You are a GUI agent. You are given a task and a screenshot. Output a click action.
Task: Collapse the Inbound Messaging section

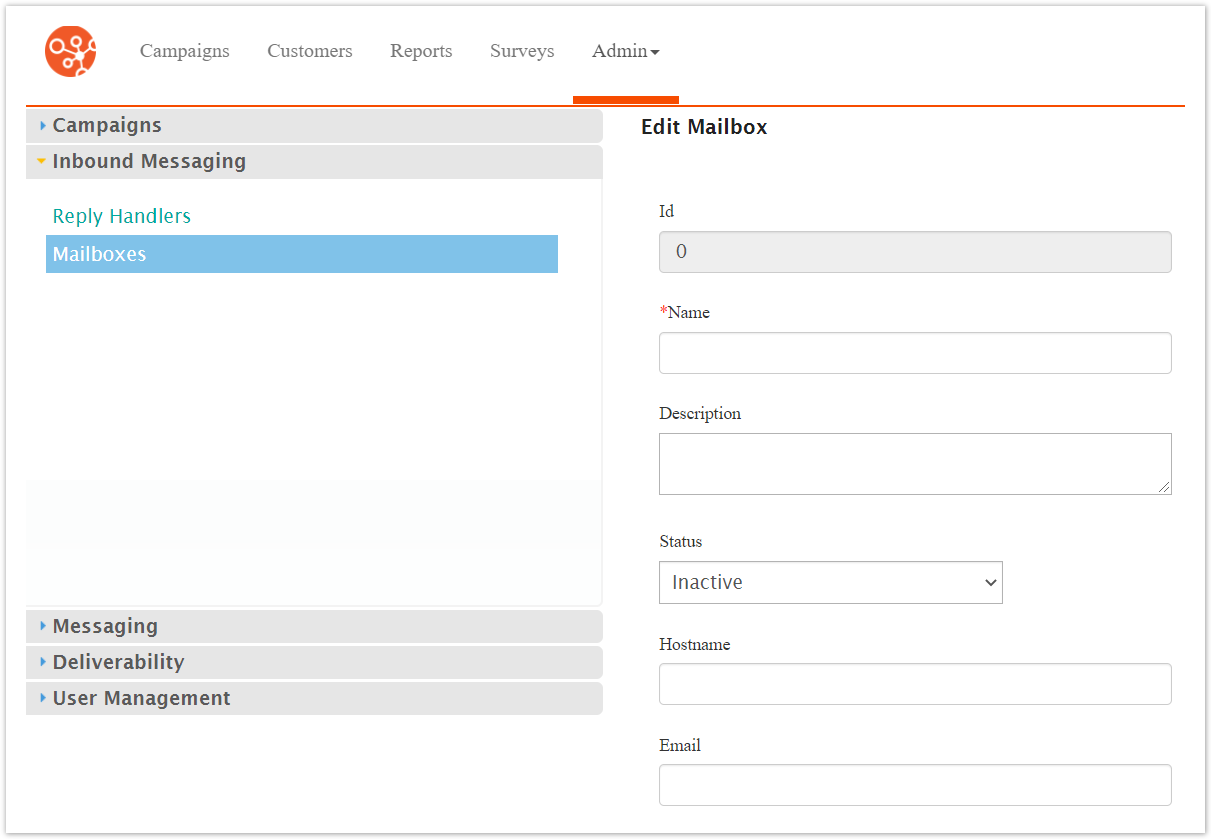[x=149, y=161]
